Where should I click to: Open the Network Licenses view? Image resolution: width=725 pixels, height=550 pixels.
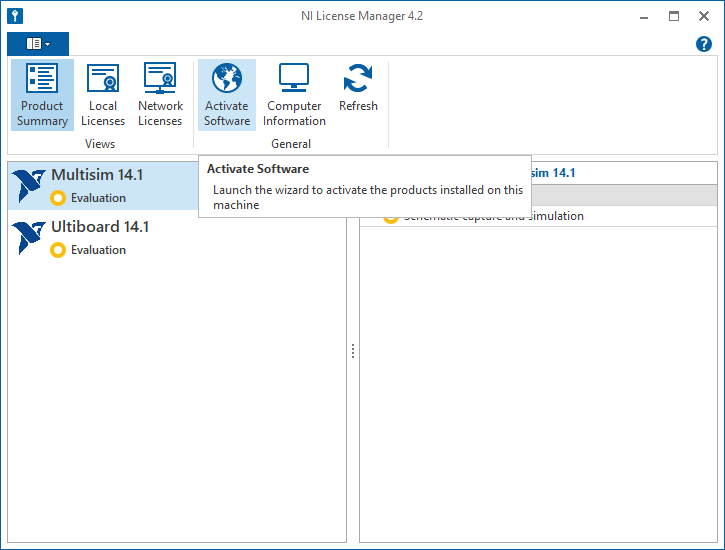[160, 95]
